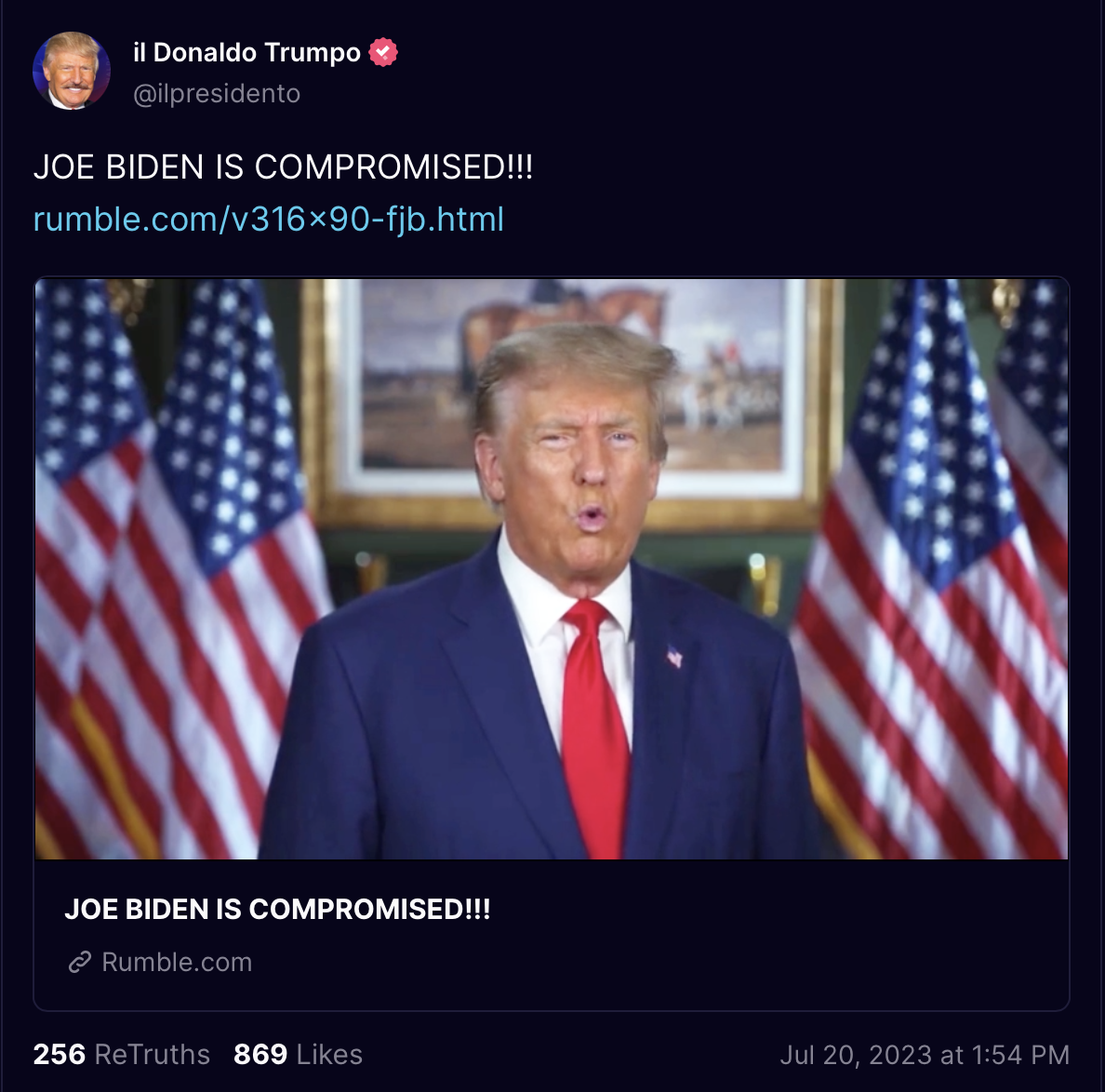Viewport: 1105px width, 1092px height.
Task: Click the chain-link icon beside Rumble.com
Action: click(x=80, y=962)
